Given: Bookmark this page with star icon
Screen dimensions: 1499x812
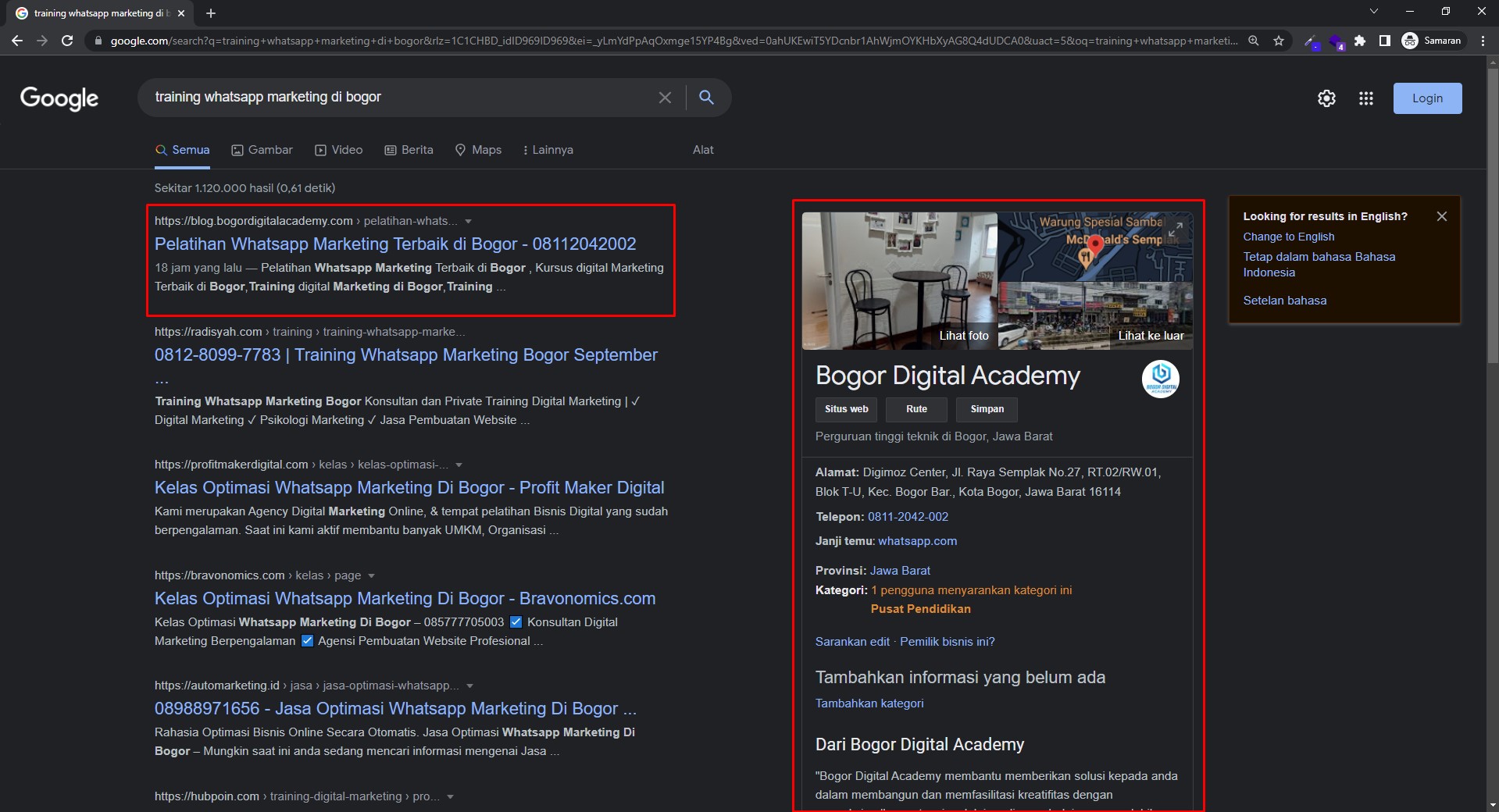Looking at the screenshot, I should pos(1278,41).
